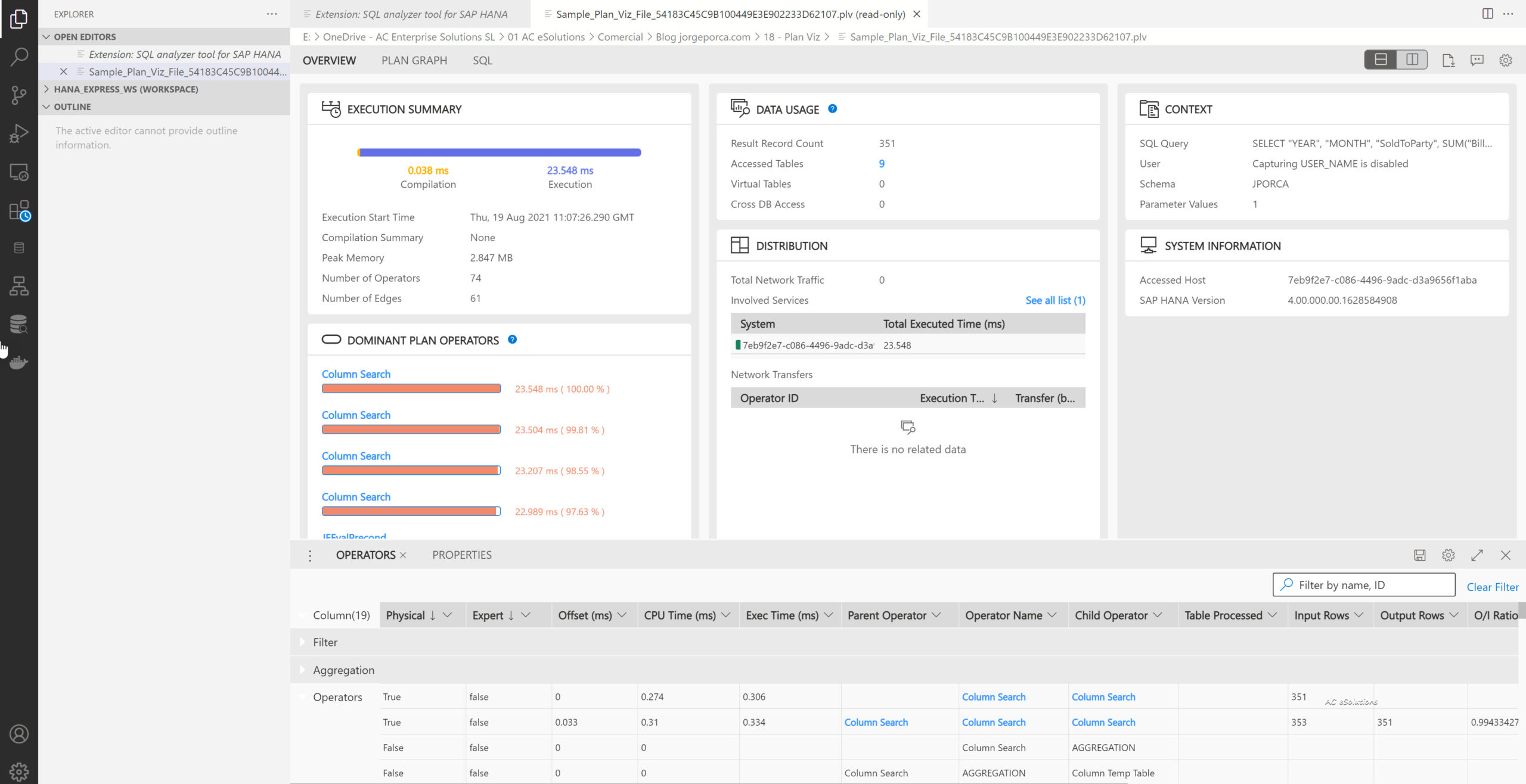Expand the Filter section

pos(303,642)
